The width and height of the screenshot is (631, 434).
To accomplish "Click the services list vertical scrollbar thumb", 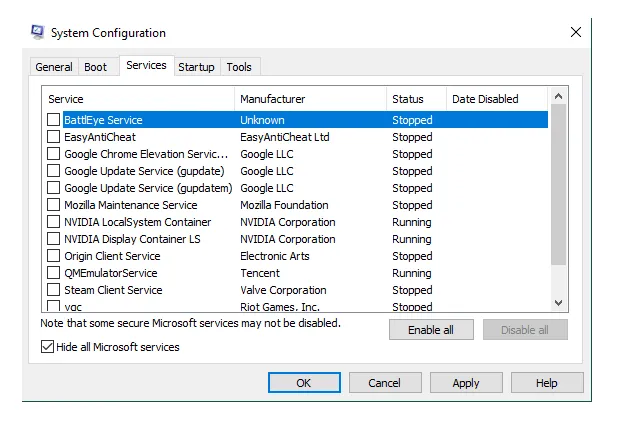I will click(x=558, y=184).
